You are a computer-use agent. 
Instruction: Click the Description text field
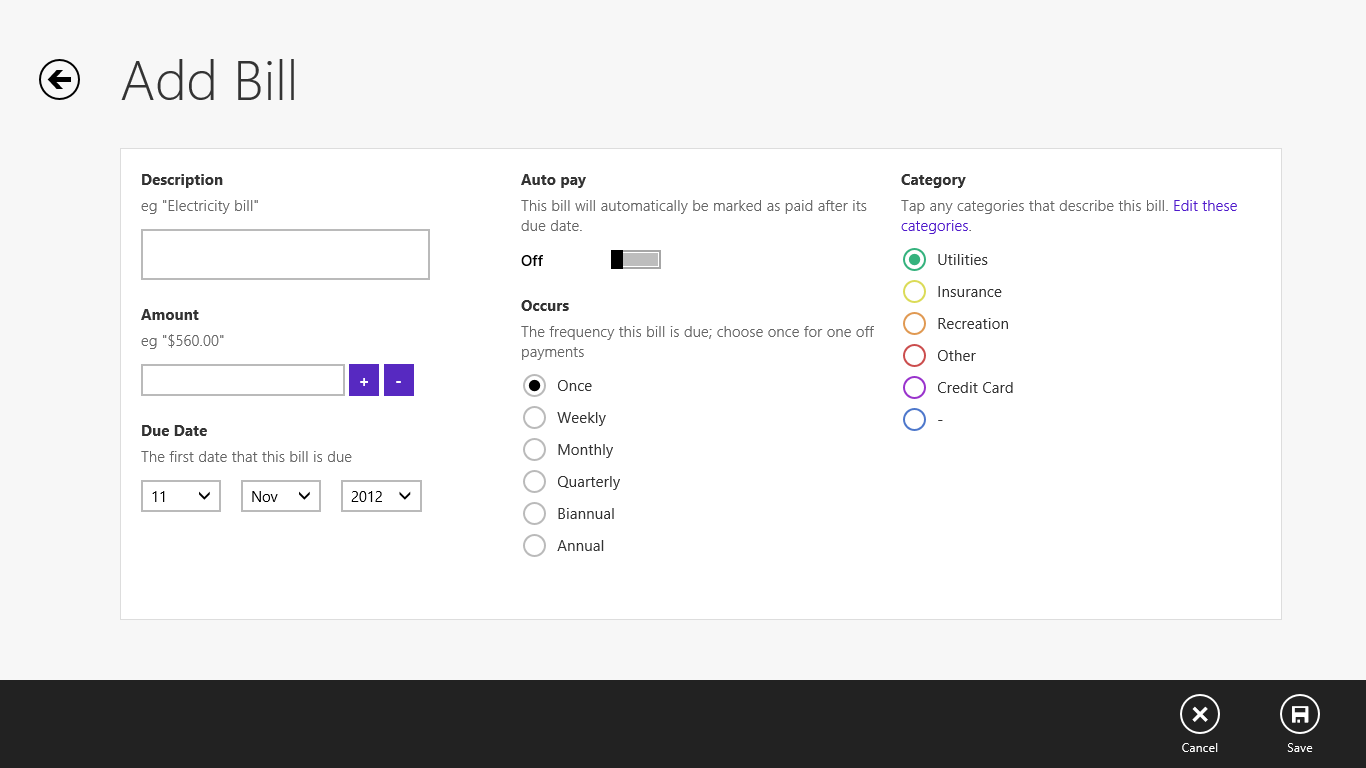coord(285,254)
